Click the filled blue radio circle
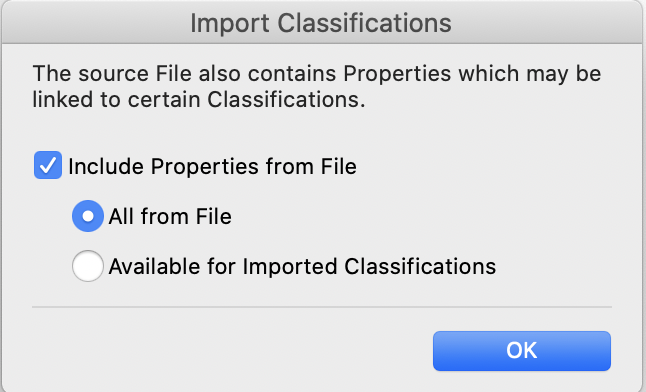This screenshot has width=646, height=392. pyautogui.click(x=87, y=216)
